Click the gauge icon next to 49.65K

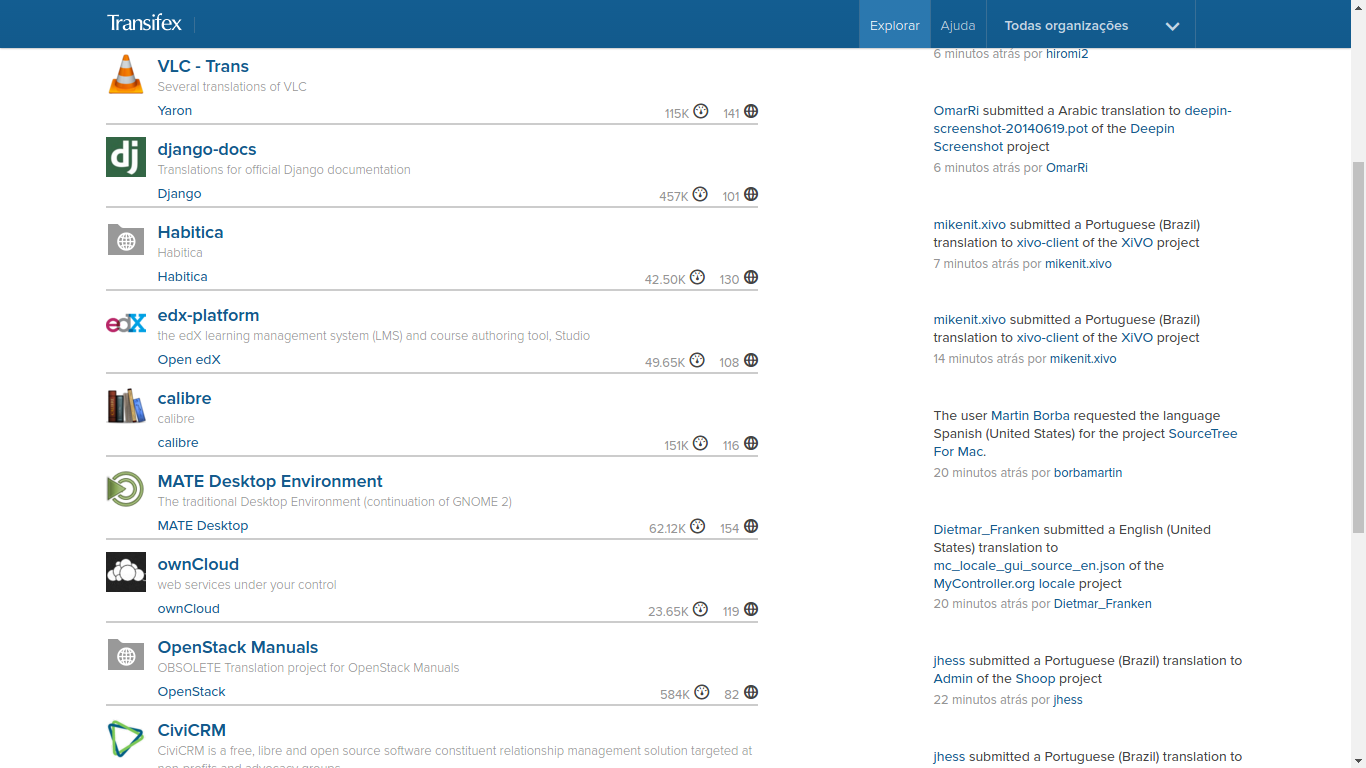(x=698, y=360)
